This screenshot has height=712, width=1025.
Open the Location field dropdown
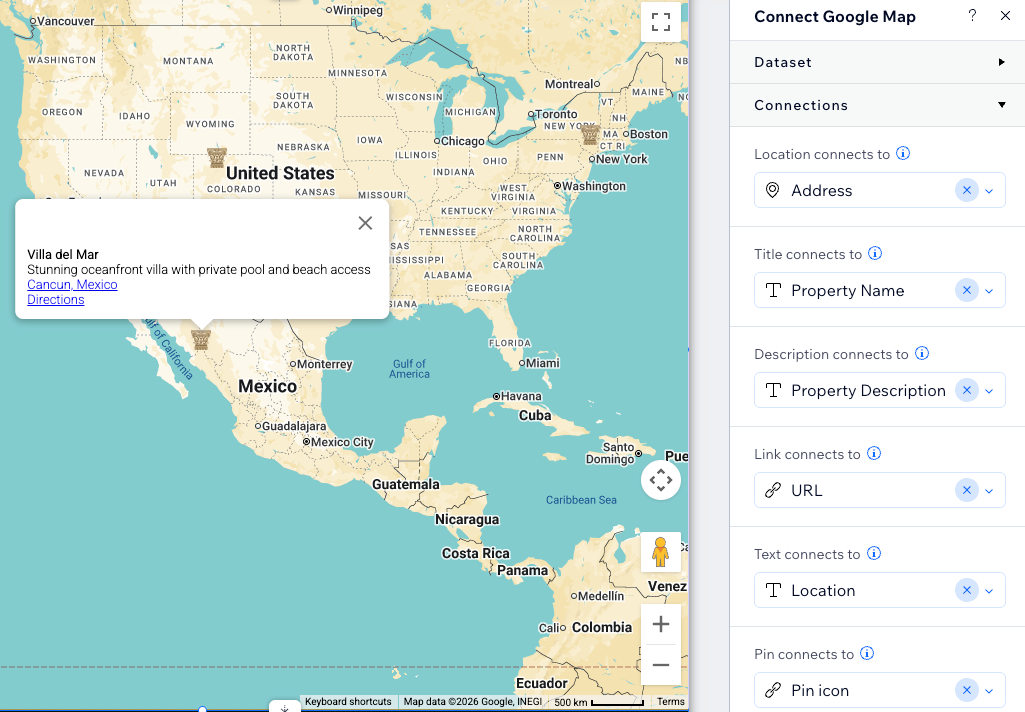[989, 590]
